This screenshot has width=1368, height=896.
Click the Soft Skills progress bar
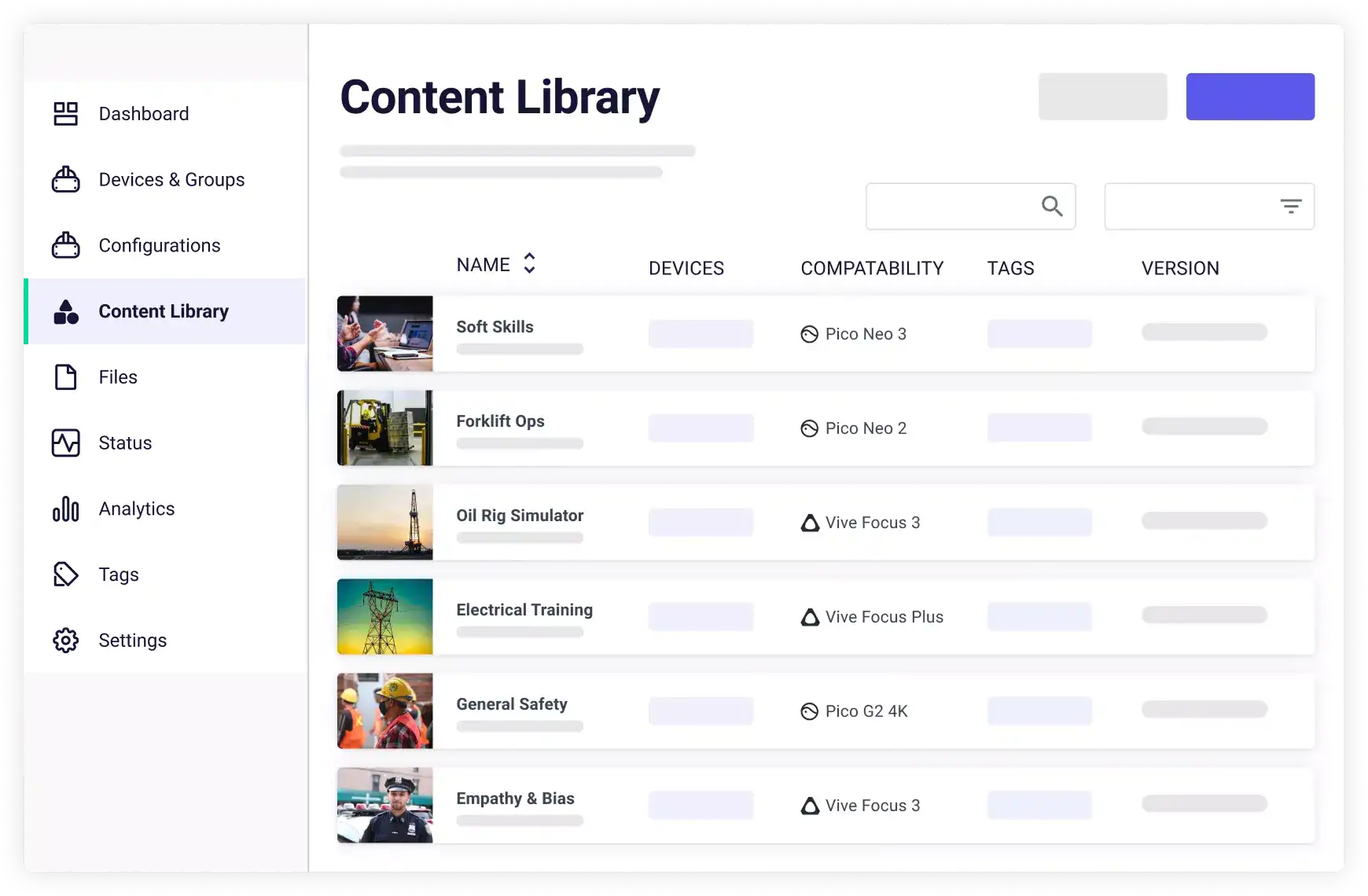click(x=519, y=349)
